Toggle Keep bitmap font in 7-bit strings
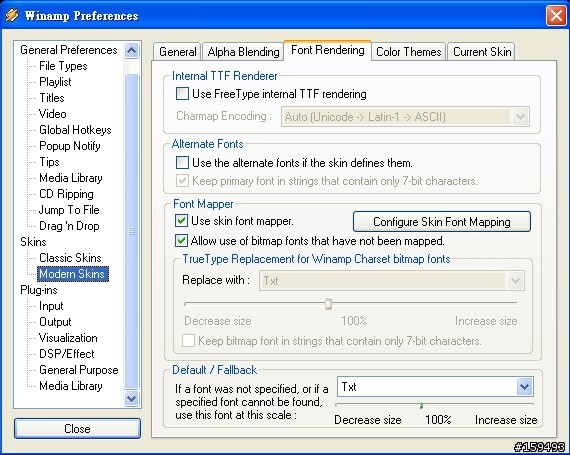Screen dimensions: 570x455 pyautogui.click(x=188, y=341)
